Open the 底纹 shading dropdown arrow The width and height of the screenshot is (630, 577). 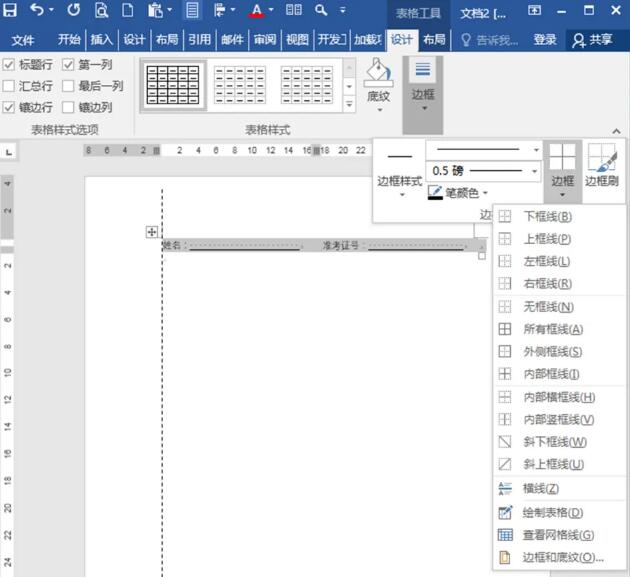coord(379,110)
